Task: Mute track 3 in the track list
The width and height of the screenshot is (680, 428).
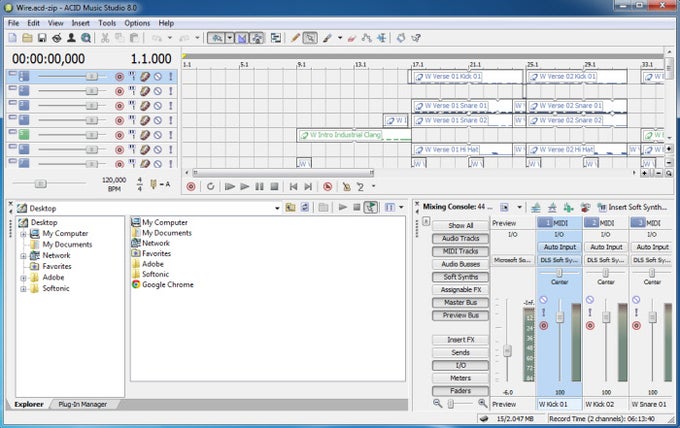Action: 158,105
